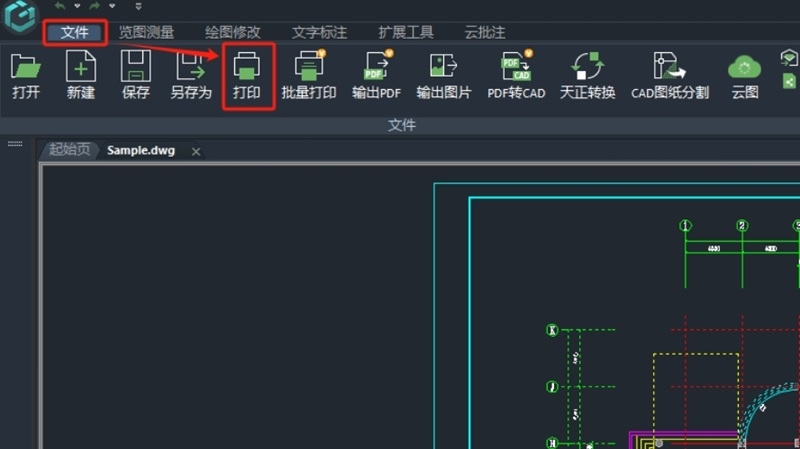Open the PDF转CAD converter
This screenshot has width=800, height=449.
516,76
